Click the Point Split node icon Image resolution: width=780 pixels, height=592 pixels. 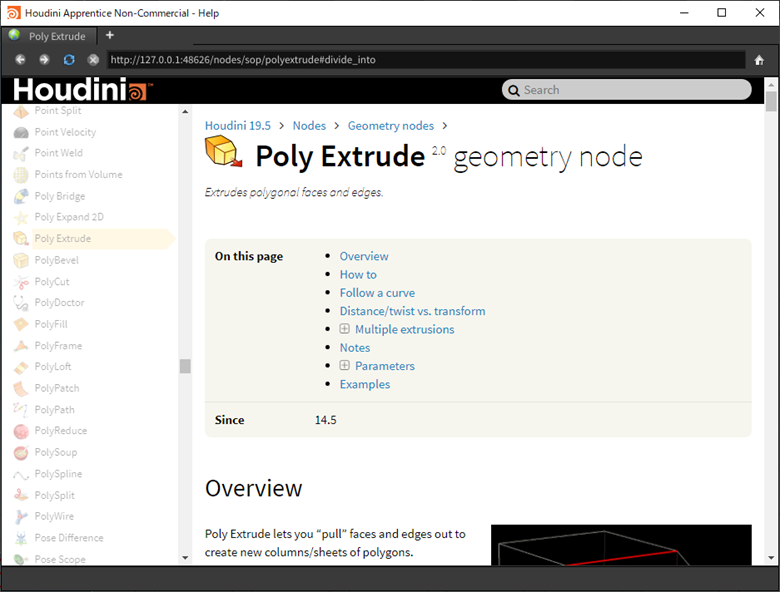[x=21, y=111]
